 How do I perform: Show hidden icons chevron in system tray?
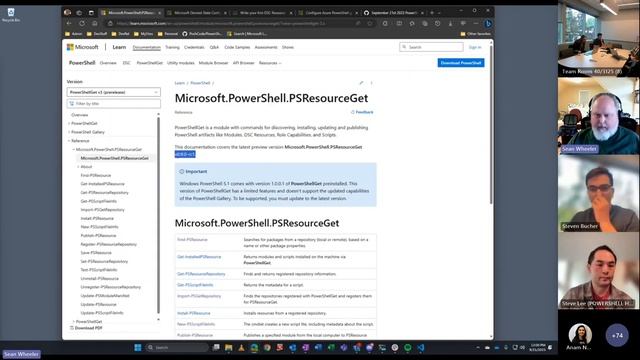click(478, 348)
